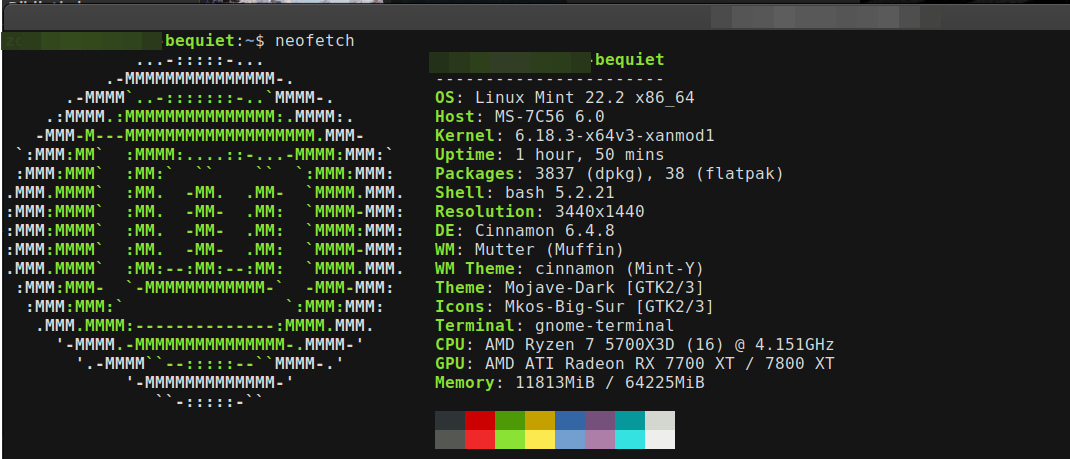The height and width of the screenshot is (459, 1070).
Task: Click the 'Memory: 11813MiB / 64225MiB' line
Action: 570,383
